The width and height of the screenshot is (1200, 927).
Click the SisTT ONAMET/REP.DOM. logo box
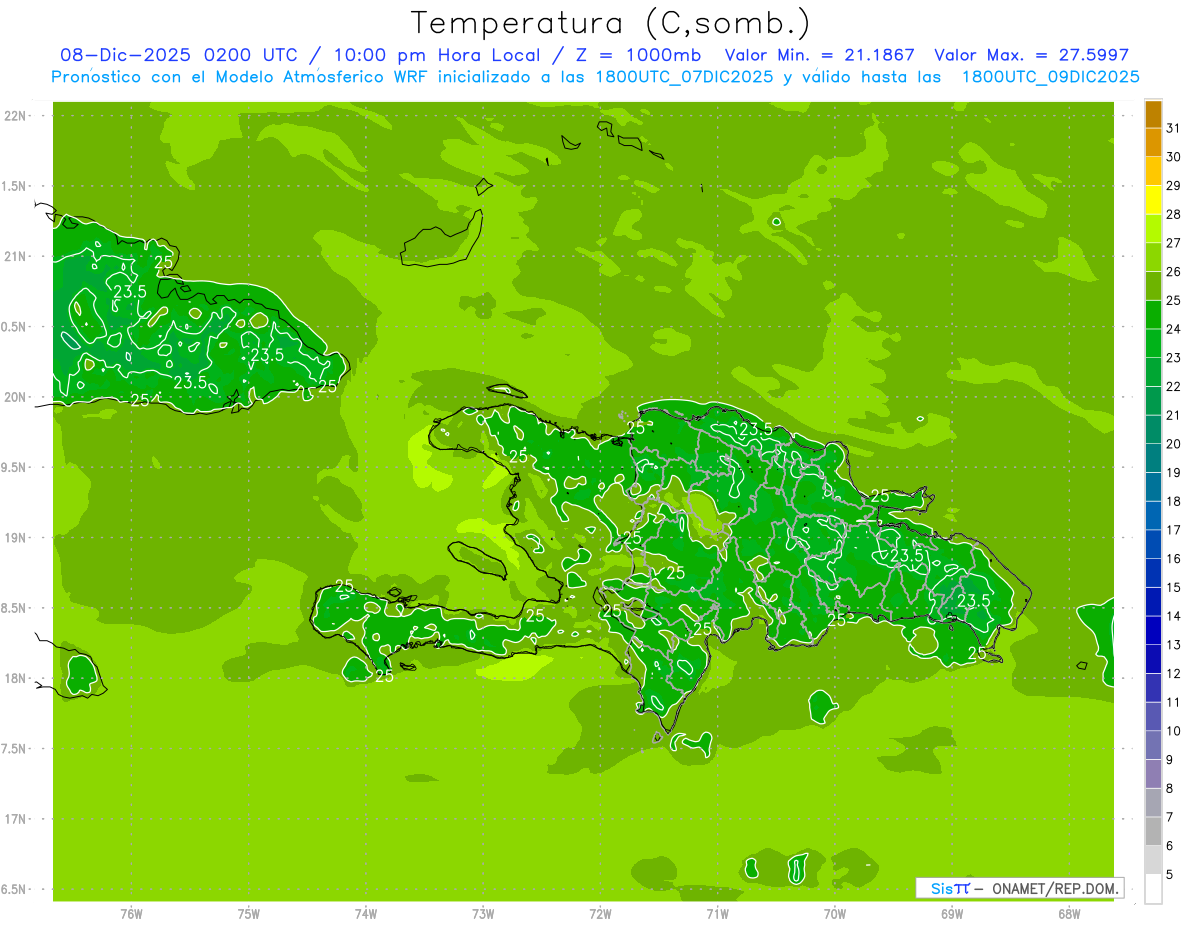pos(1019,888)
